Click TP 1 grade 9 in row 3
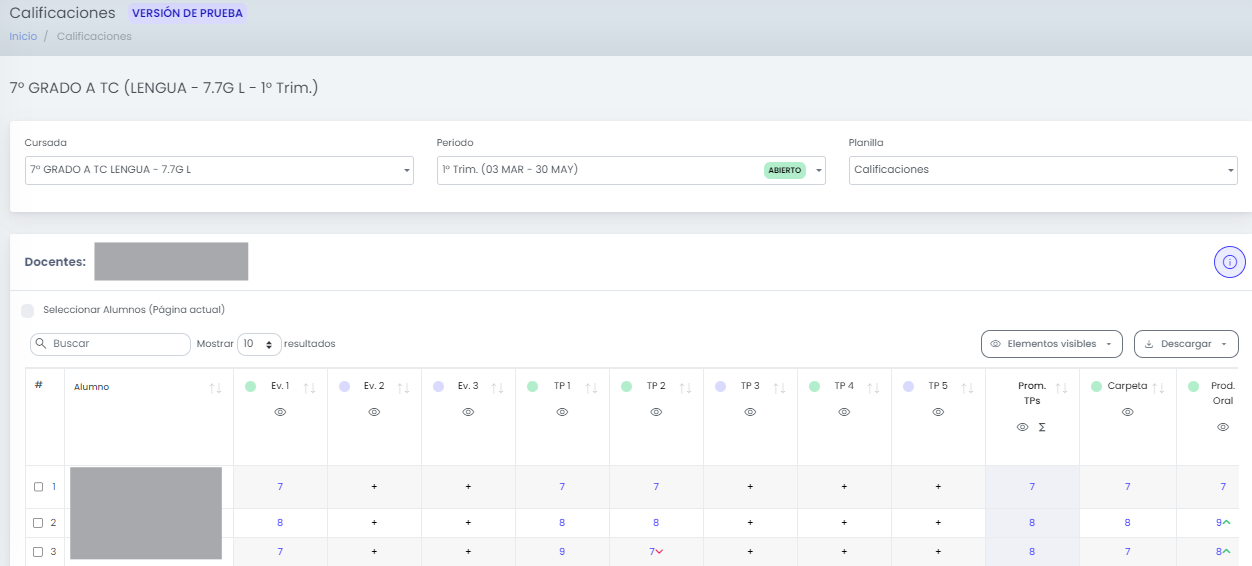Screen dimensions: 1252x566 tap(562, 552)
